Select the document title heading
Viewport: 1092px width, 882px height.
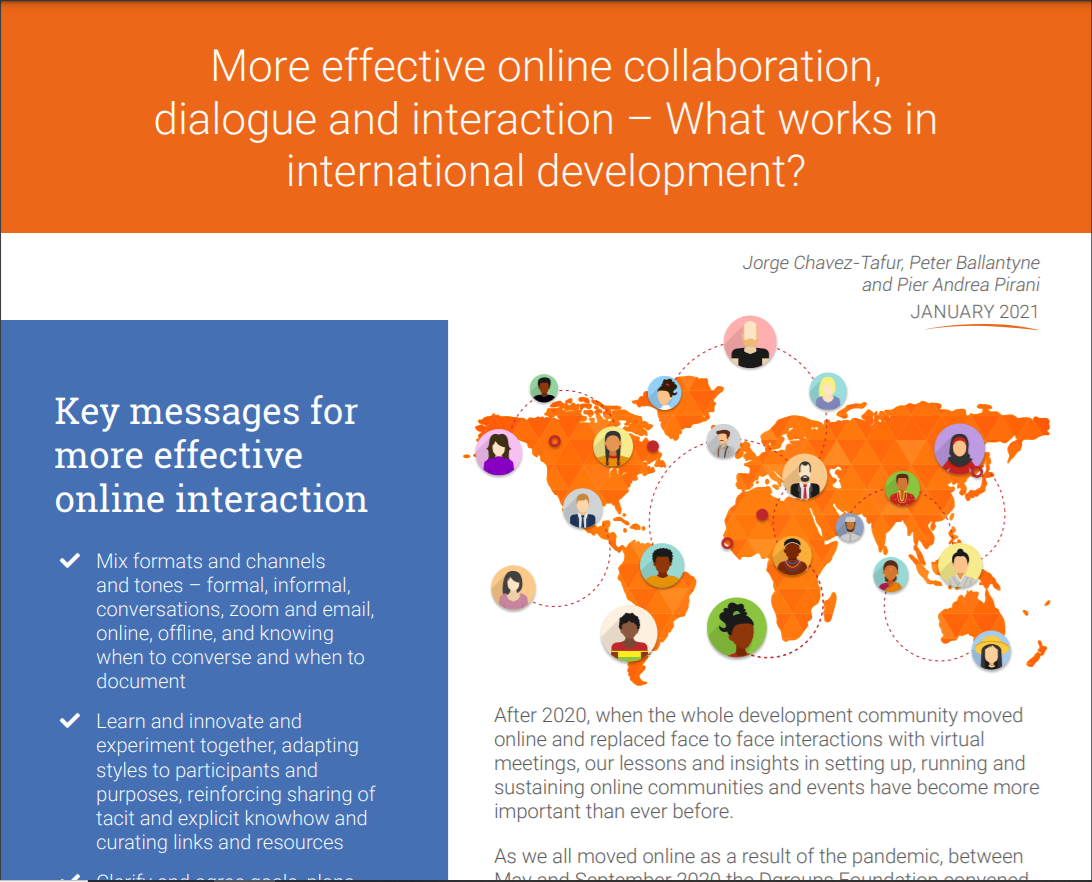pos(546,118)
